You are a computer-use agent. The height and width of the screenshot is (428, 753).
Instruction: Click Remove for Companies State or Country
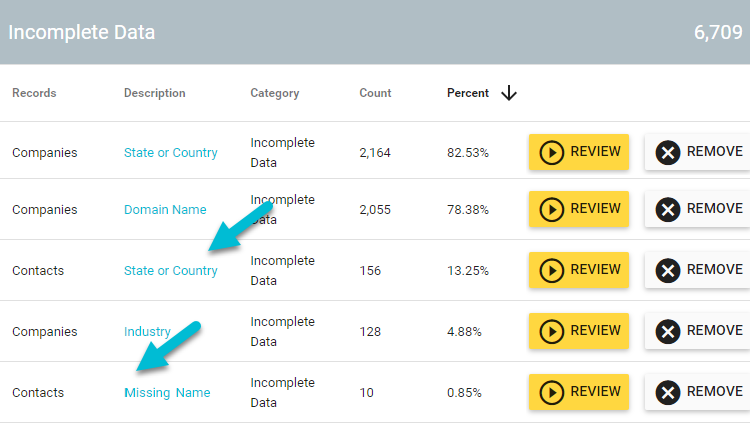698,152
